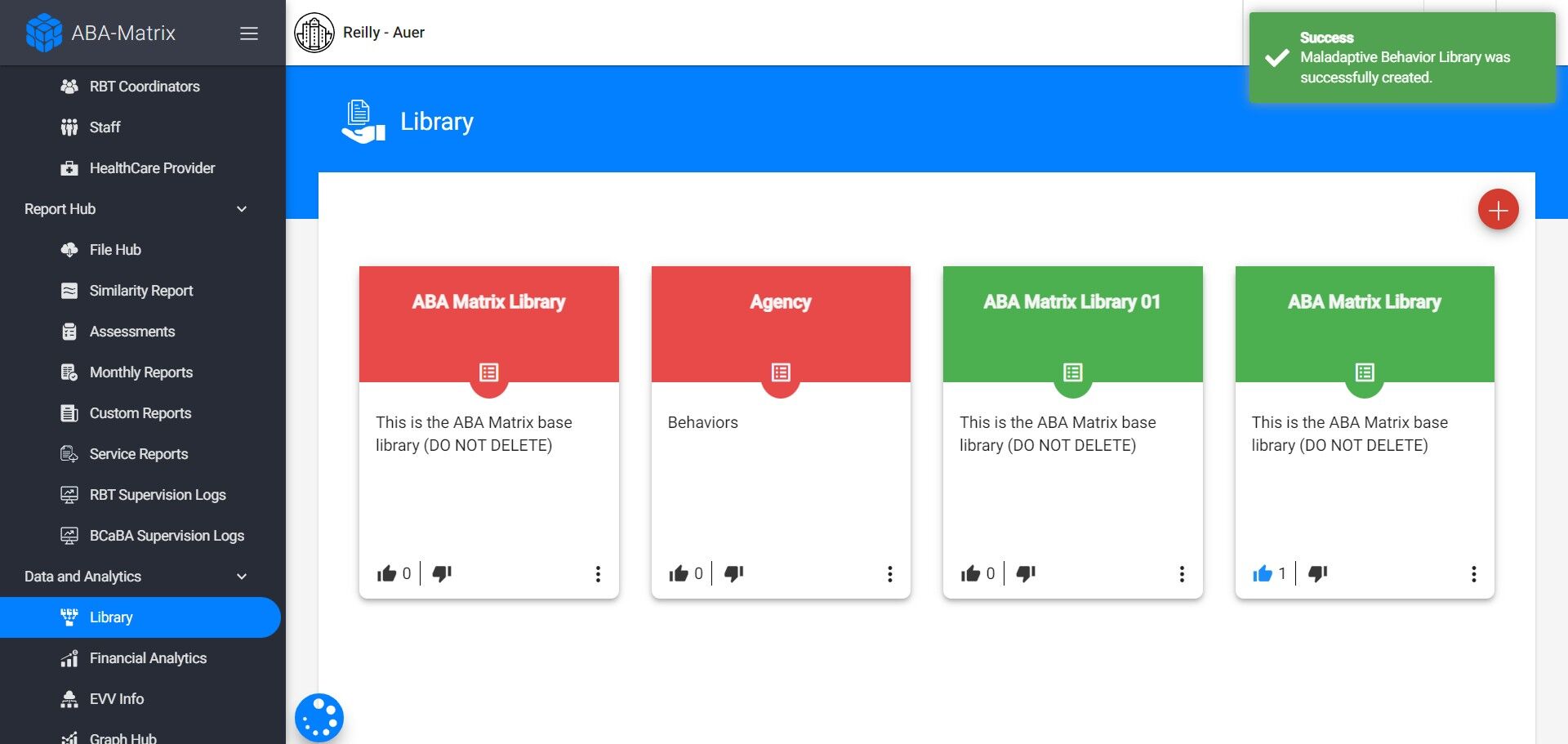
Task: Click the "Reilly - Auer" agency name
Action: tap(384, 33)
